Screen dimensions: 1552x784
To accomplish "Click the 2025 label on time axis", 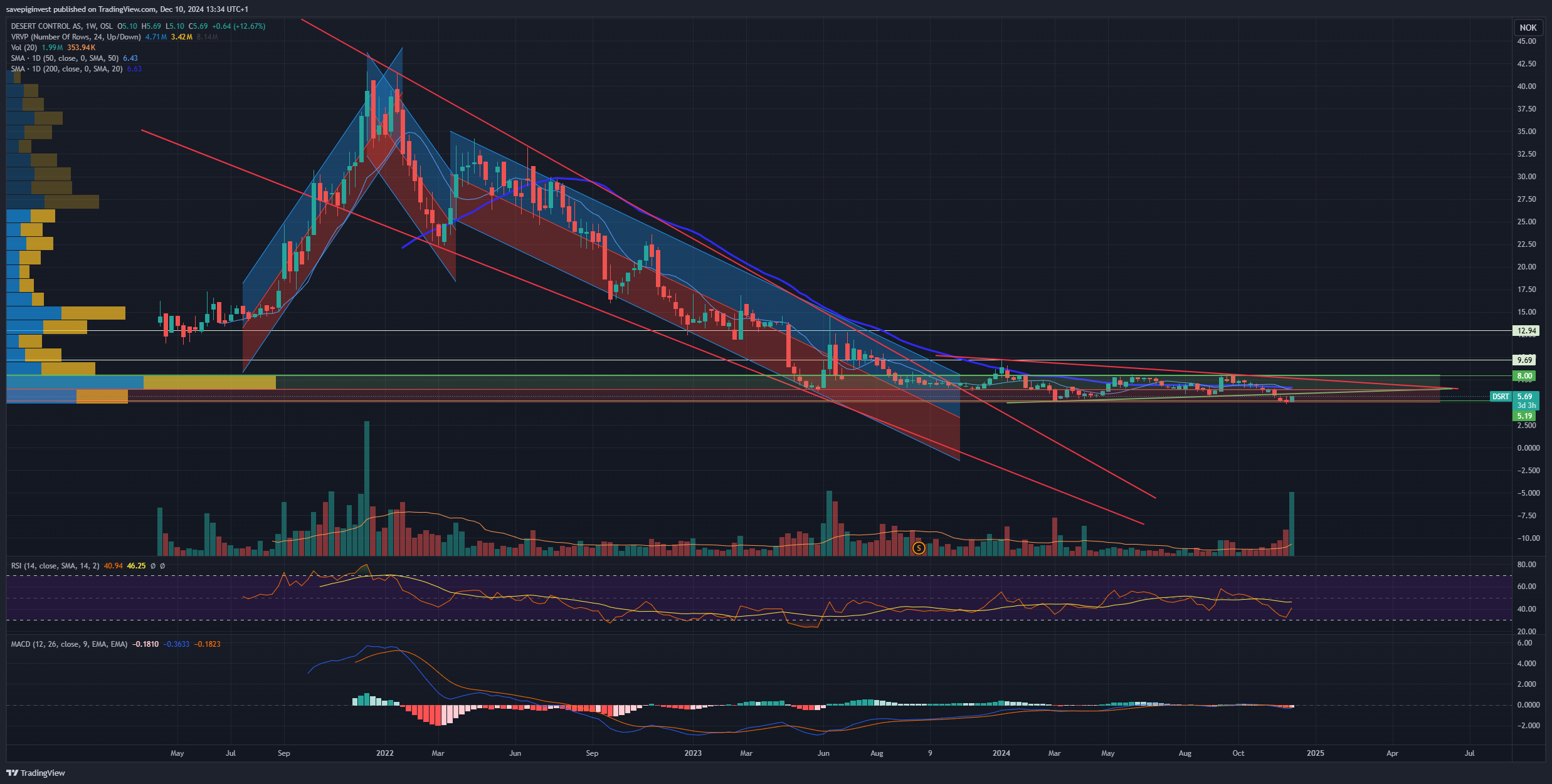I will 1315,753.
